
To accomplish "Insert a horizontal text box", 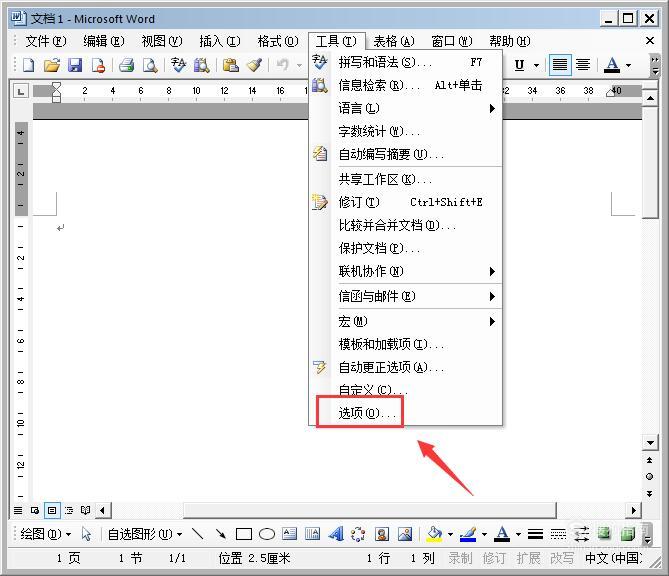I will tap(290, 534).
